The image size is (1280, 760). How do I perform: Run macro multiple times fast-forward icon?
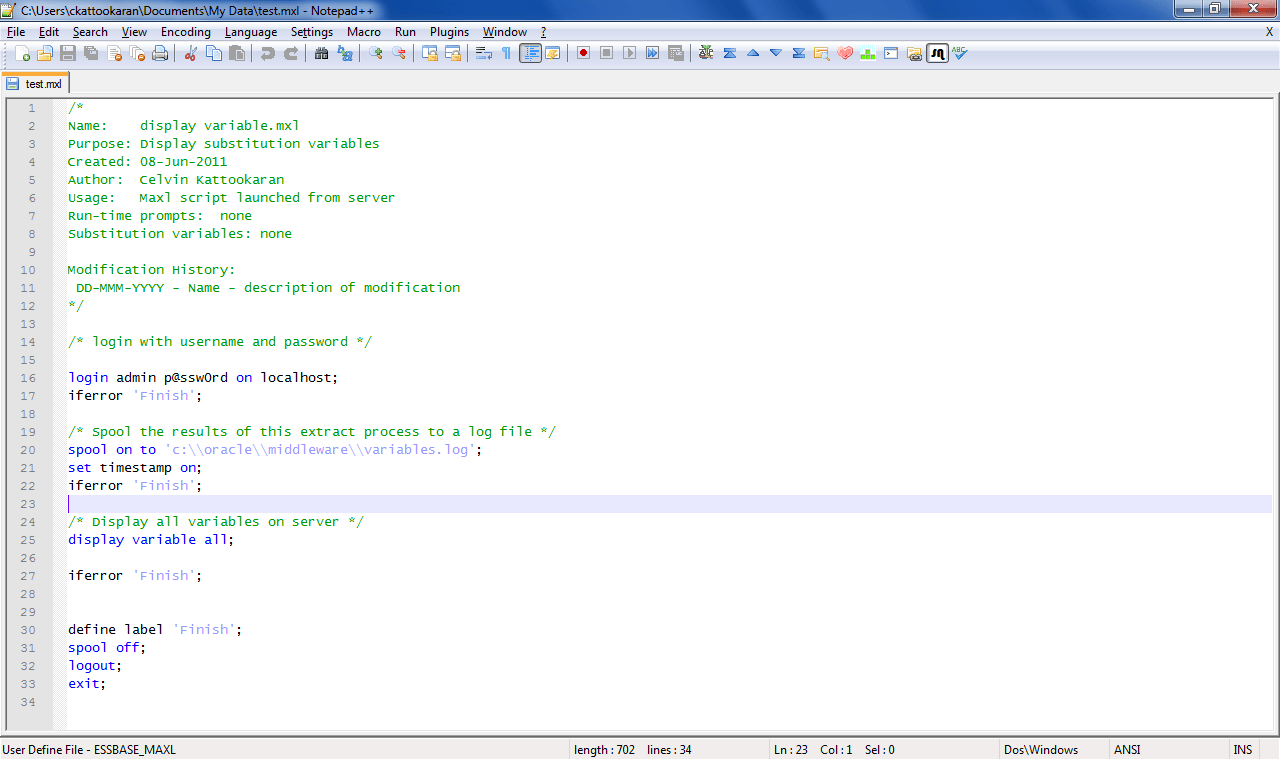(x=652, y=53)
